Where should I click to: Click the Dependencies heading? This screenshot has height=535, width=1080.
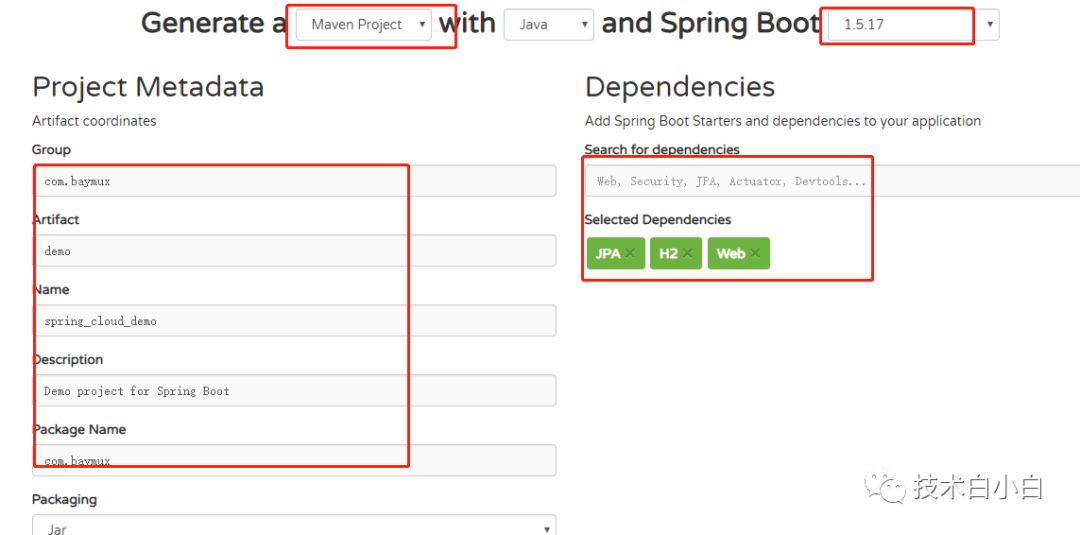pos(680,87)
